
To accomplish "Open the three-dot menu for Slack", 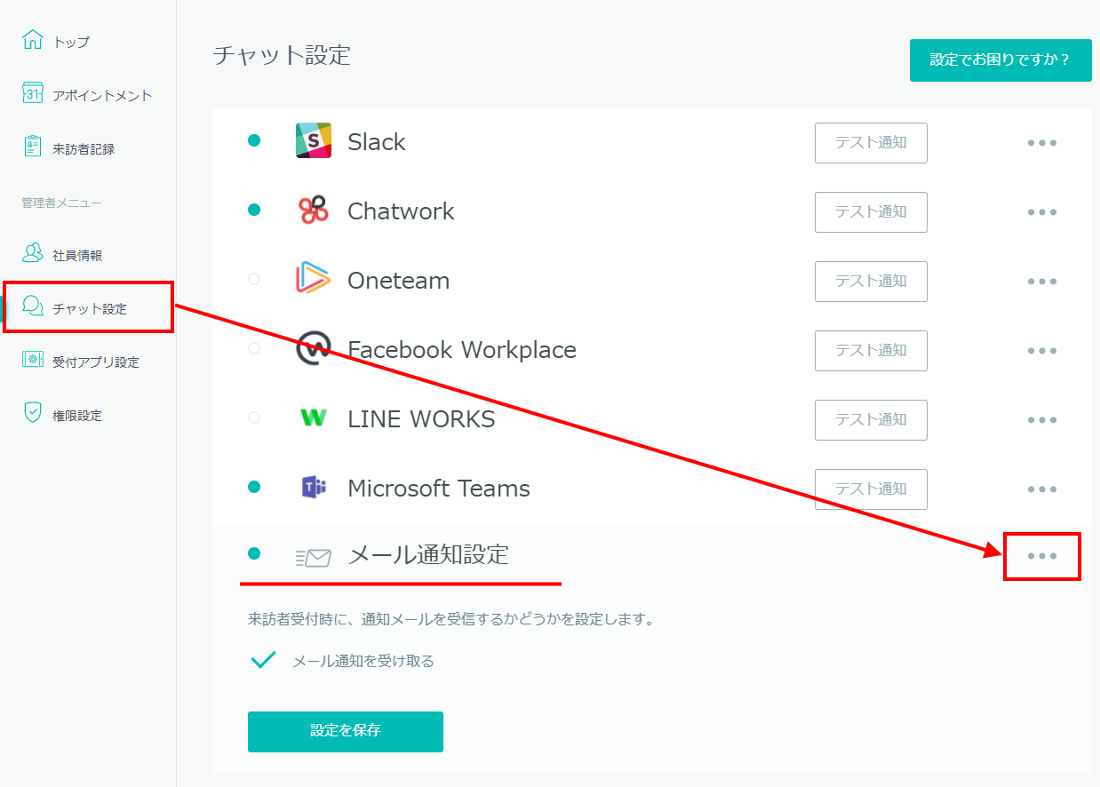I will [x=1042, y=143].
